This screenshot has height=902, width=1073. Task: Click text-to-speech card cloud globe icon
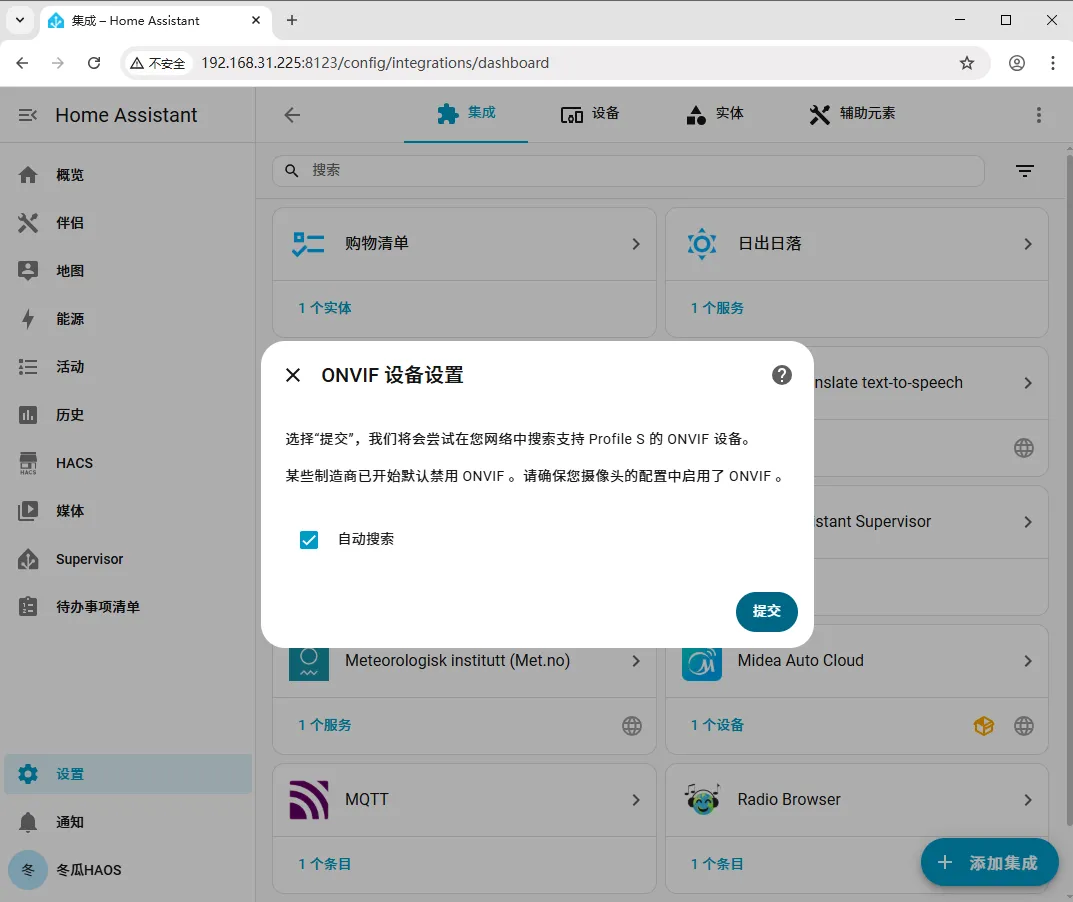point(1024,448)
